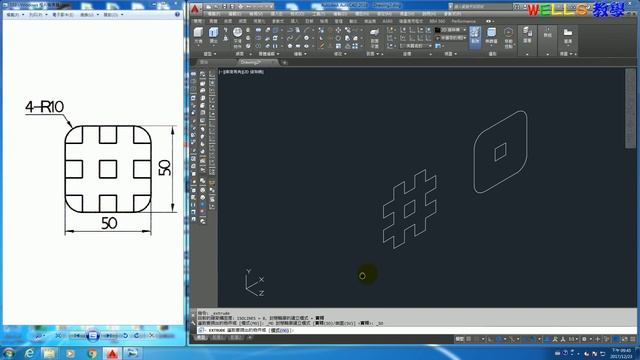Click the command line customize wrench icon
The width and height of the screenshot is (640, 360).
pyautogui.click(x=193, y=322)
